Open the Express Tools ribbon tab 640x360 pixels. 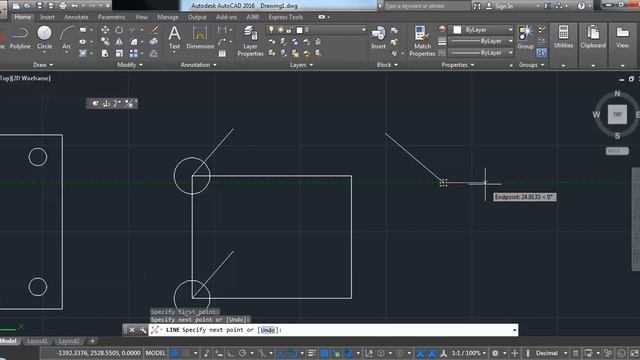pyautogui.click(x=286, y=17)
